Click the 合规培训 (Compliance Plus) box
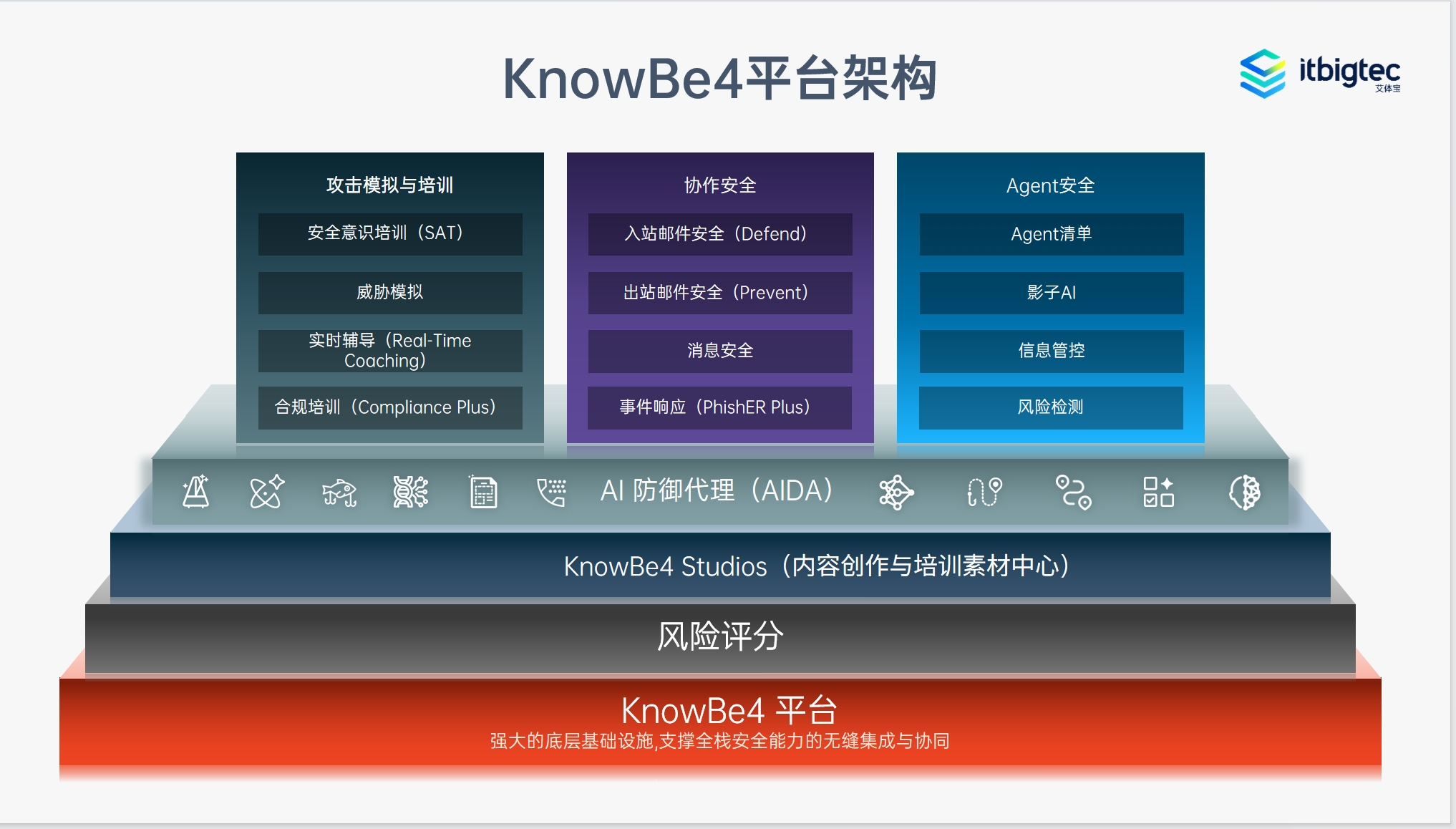 (390, 408)
